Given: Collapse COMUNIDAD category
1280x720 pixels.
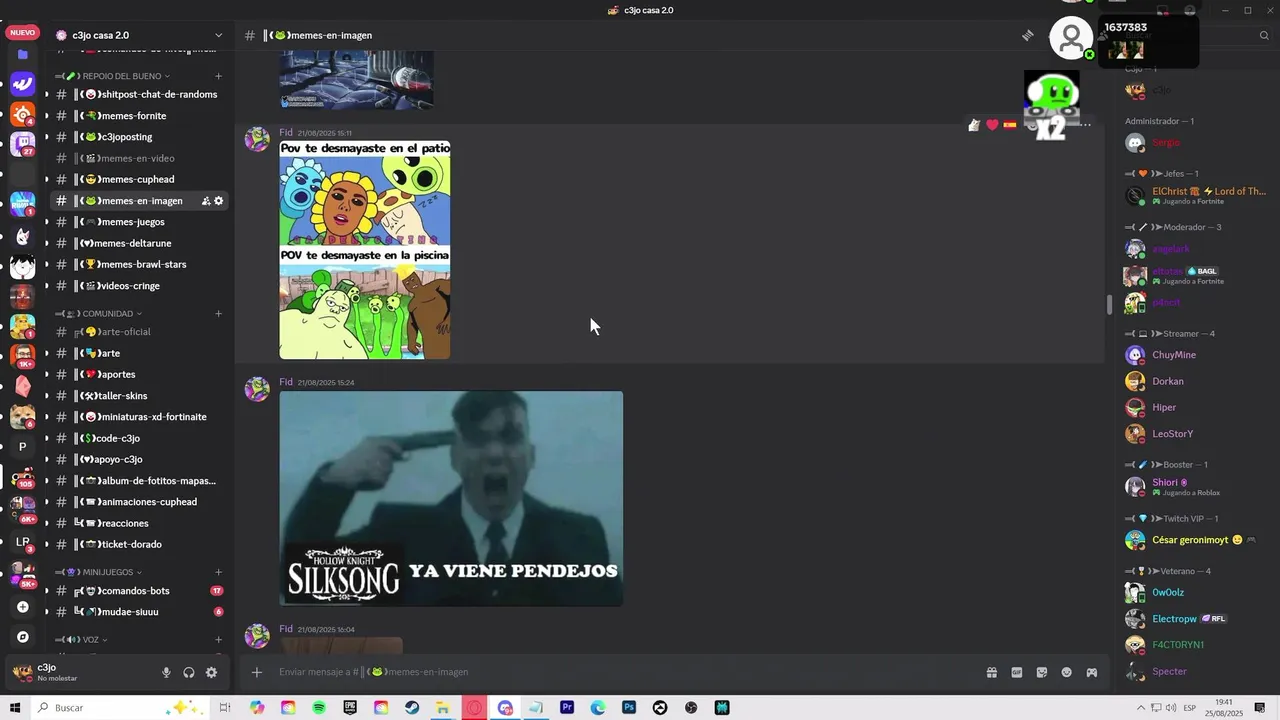Looking at the screenshot, I should point(108,314).
